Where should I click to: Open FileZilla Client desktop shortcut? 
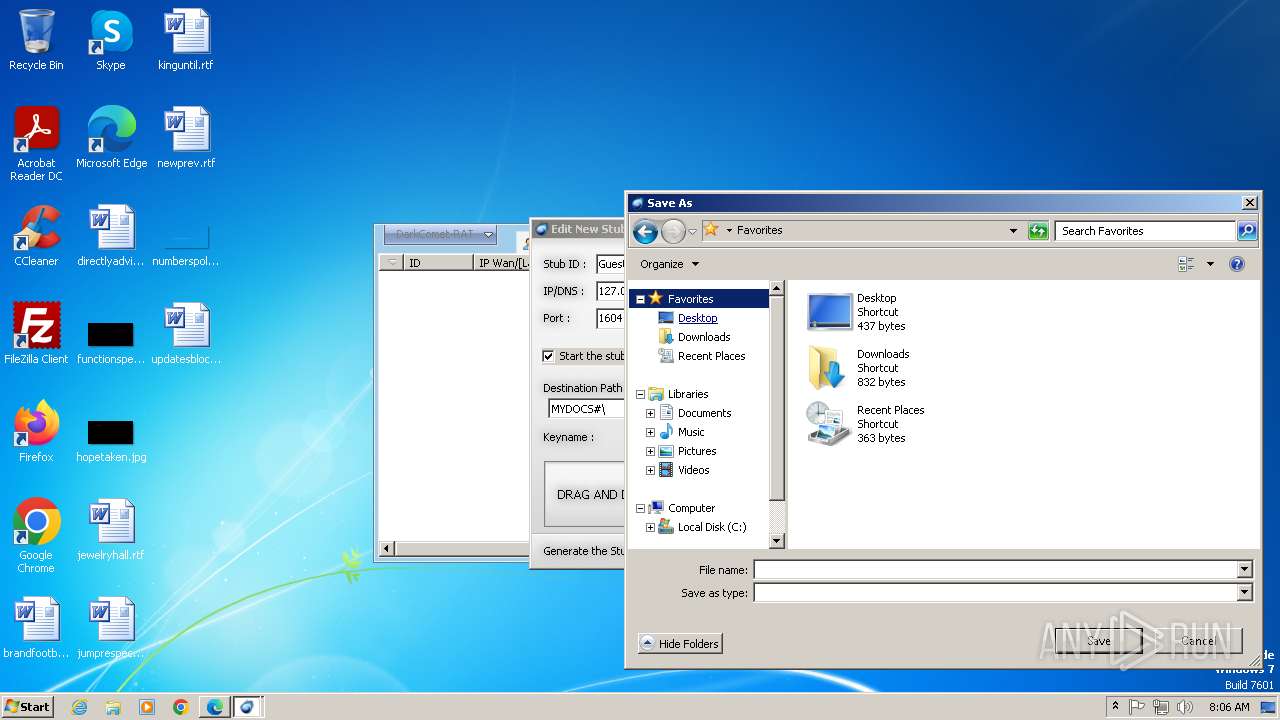(x=36, y=334)
